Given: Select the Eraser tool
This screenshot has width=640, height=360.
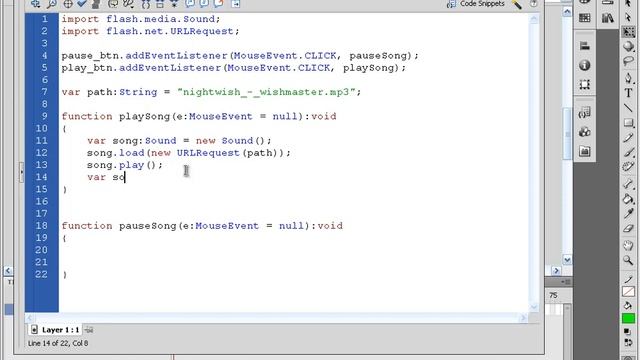Looking at the screenshot, I should tap(628, 229).
